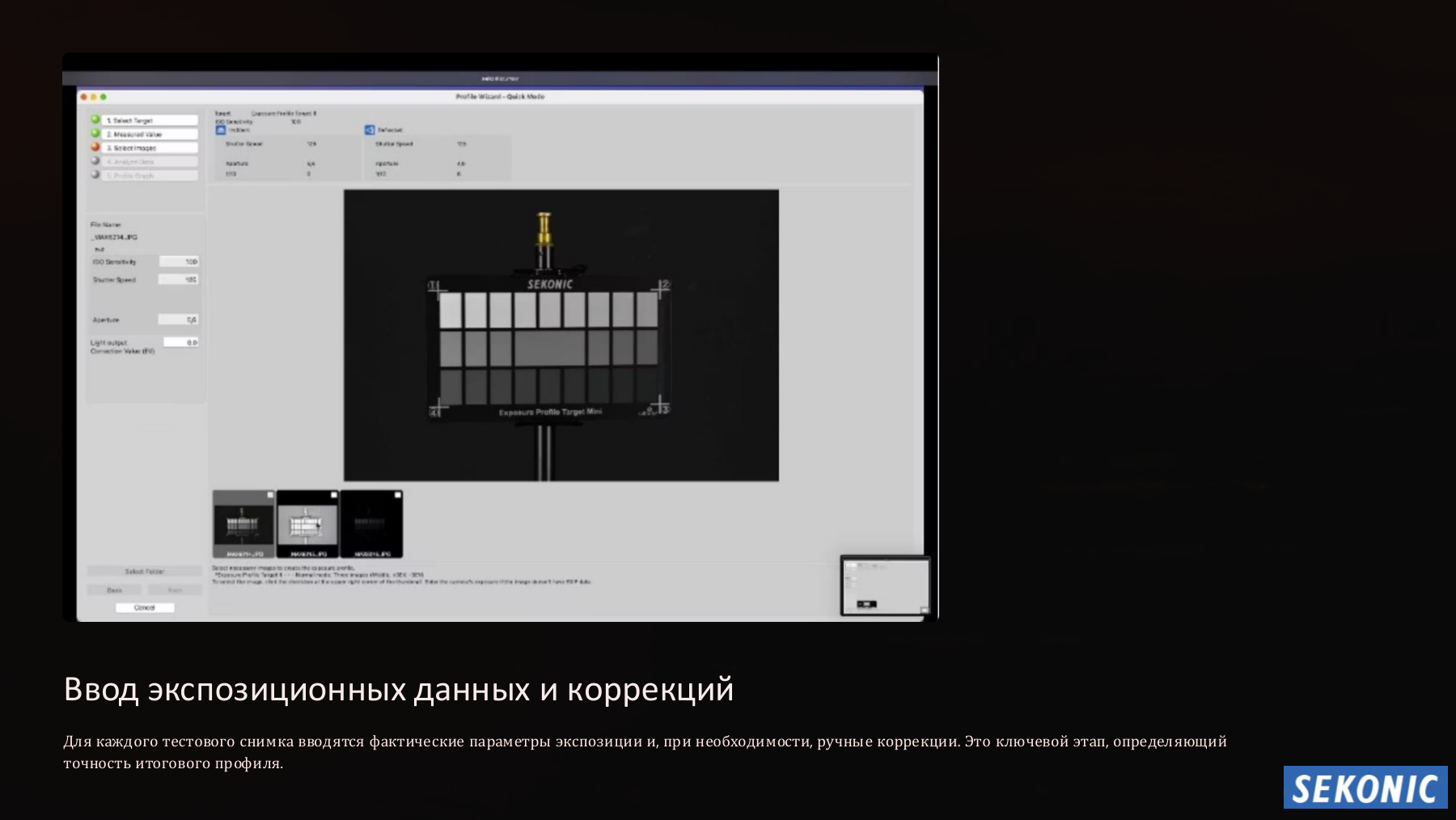Image resolution: width=1456 pixels, height=820 pixels.
Task: Tick the checkbox on the first thumbnail
Action: 270,495
